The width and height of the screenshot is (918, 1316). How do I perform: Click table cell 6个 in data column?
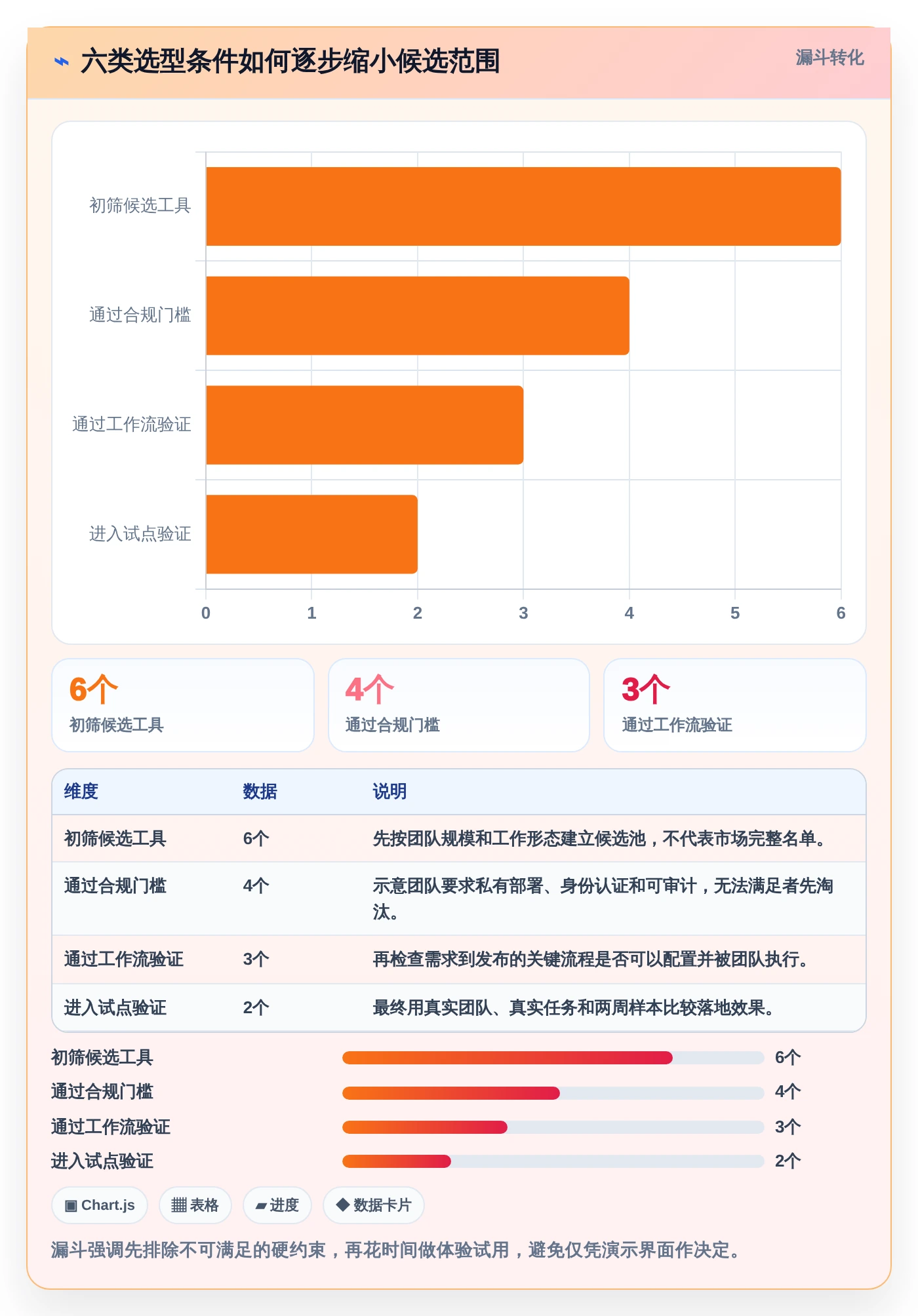point(256,839)
